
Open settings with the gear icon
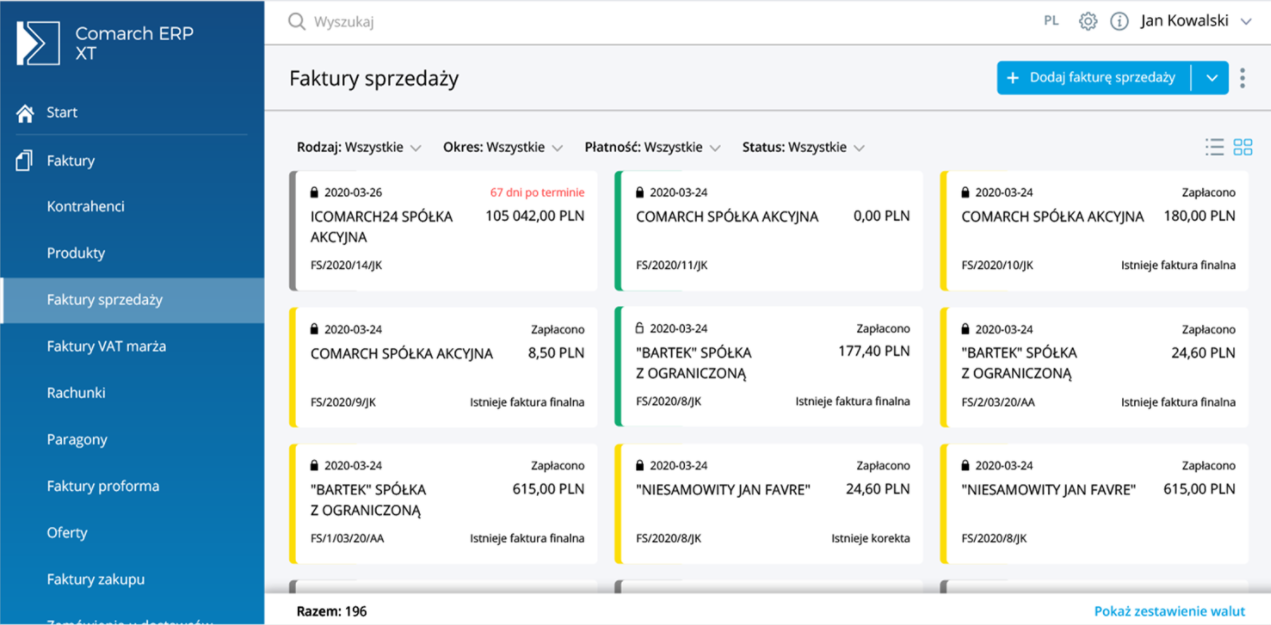click(1088, 21)
